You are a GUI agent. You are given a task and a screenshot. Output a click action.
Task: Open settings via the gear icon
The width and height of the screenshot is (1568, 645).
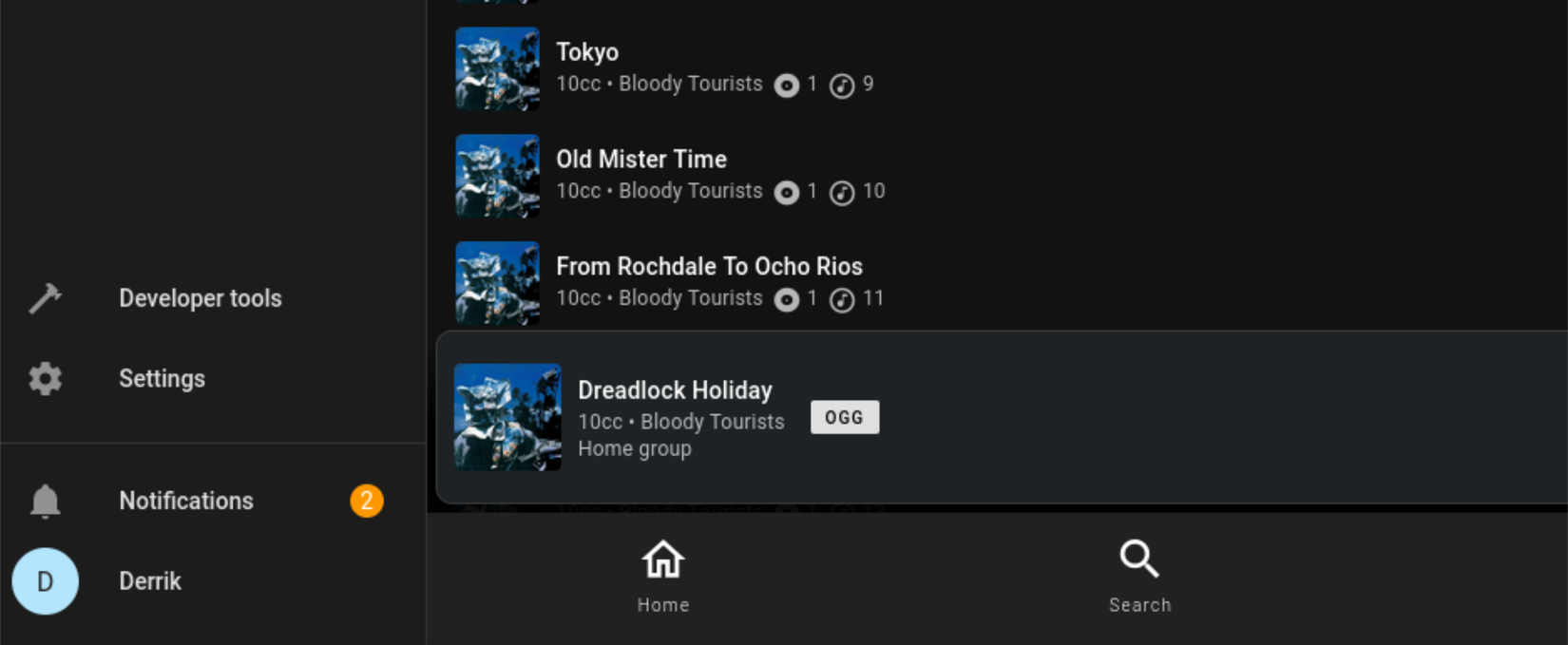click(x=45, y=378)
